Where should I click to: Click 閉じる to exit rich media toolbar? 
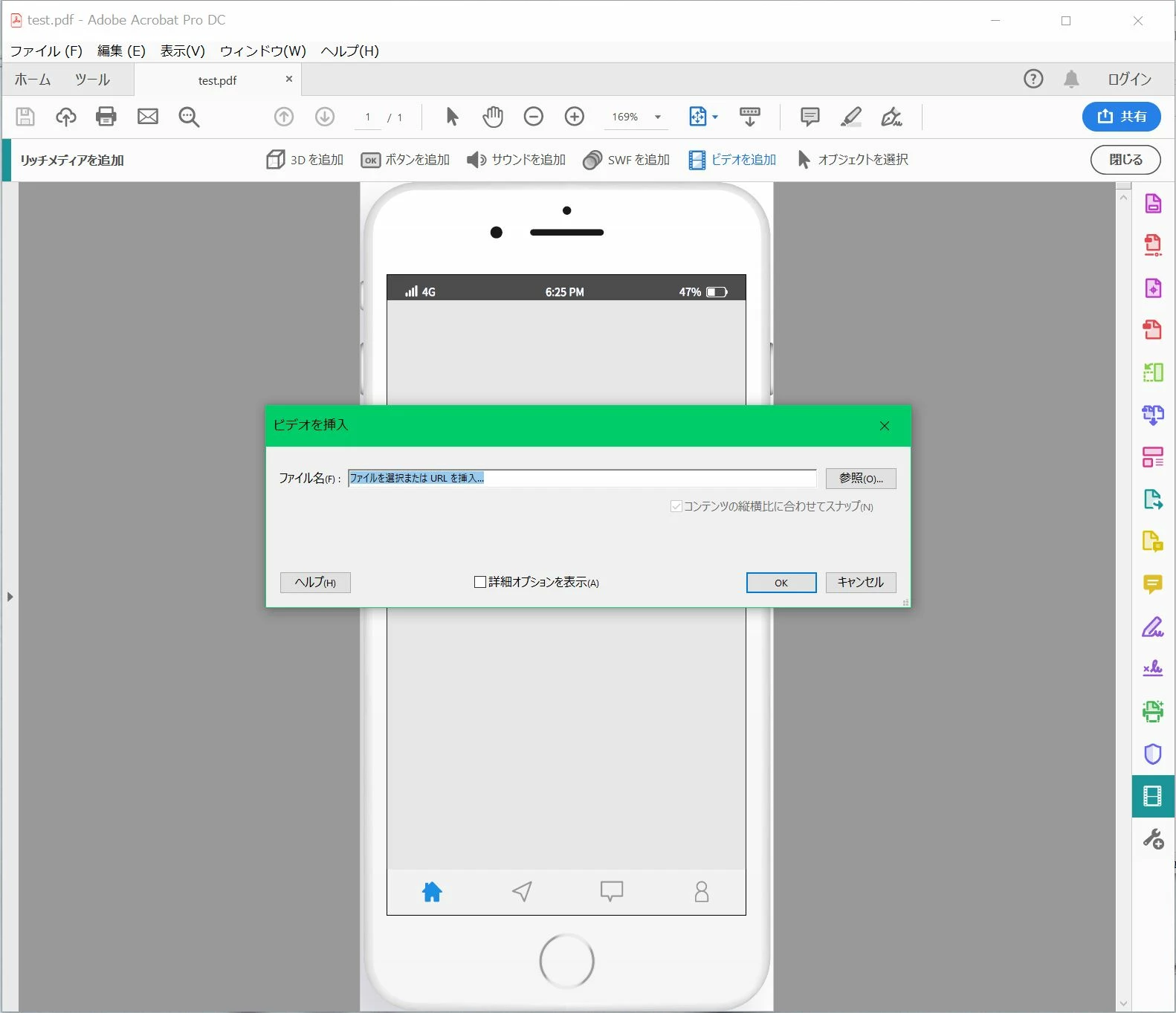click(x=1125, y=160)
